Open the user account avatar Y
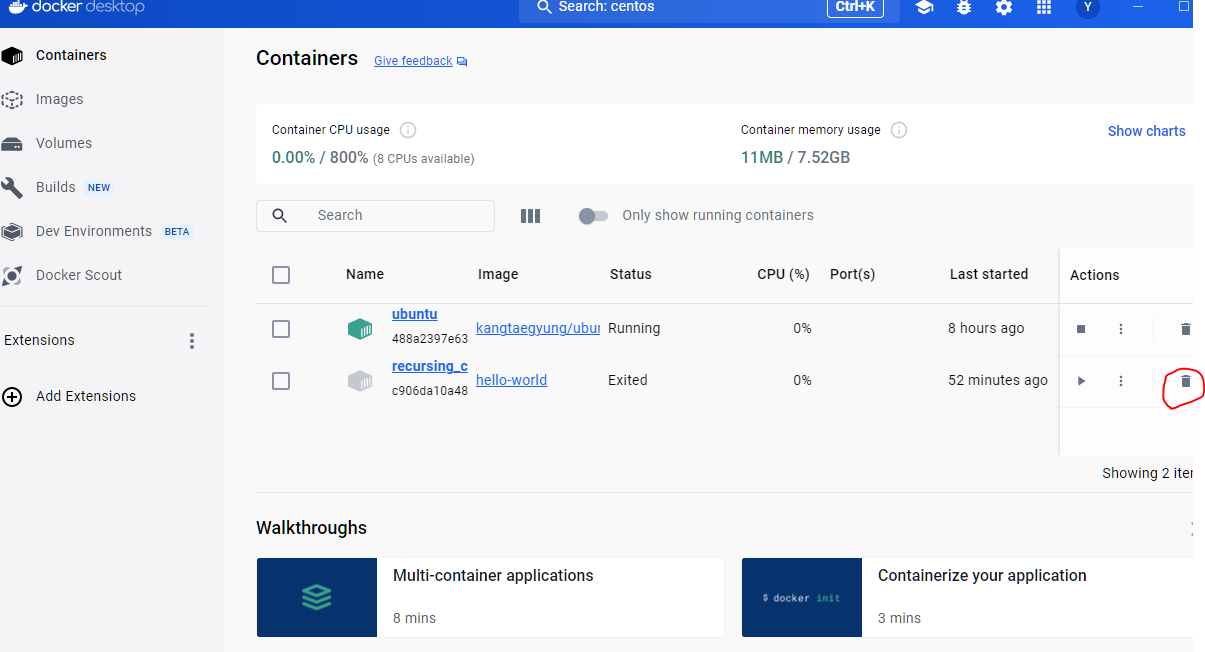Image resolution: width=1205 pixels, height=652 pixels. [1088, 8]
